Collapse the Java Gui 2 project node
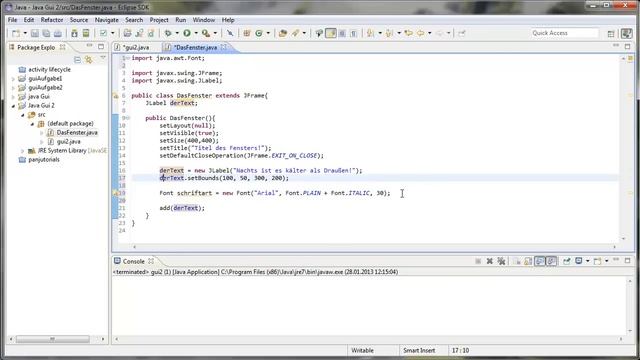The image size is (640, 360). (x=13, y=106)
